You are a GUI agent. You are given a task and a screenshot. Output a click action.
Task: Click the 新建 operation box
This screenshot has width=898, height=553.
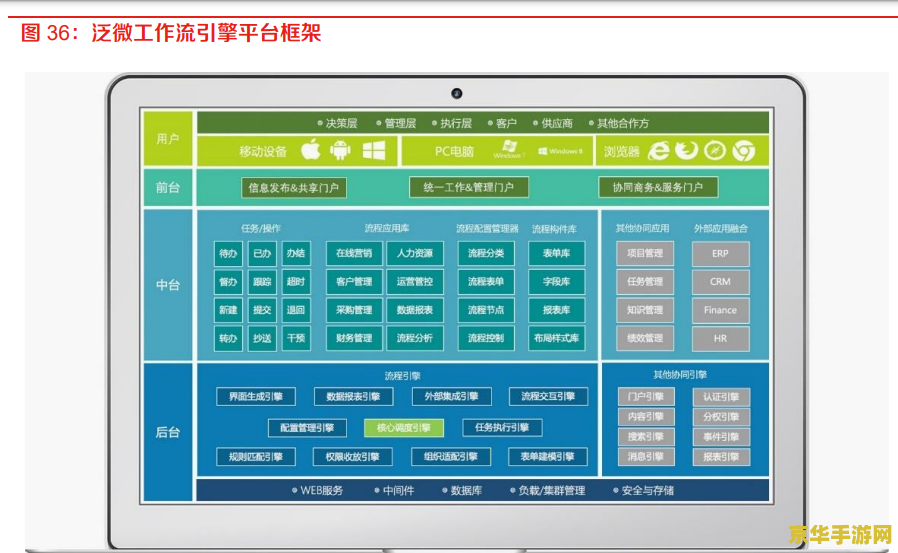228,310
